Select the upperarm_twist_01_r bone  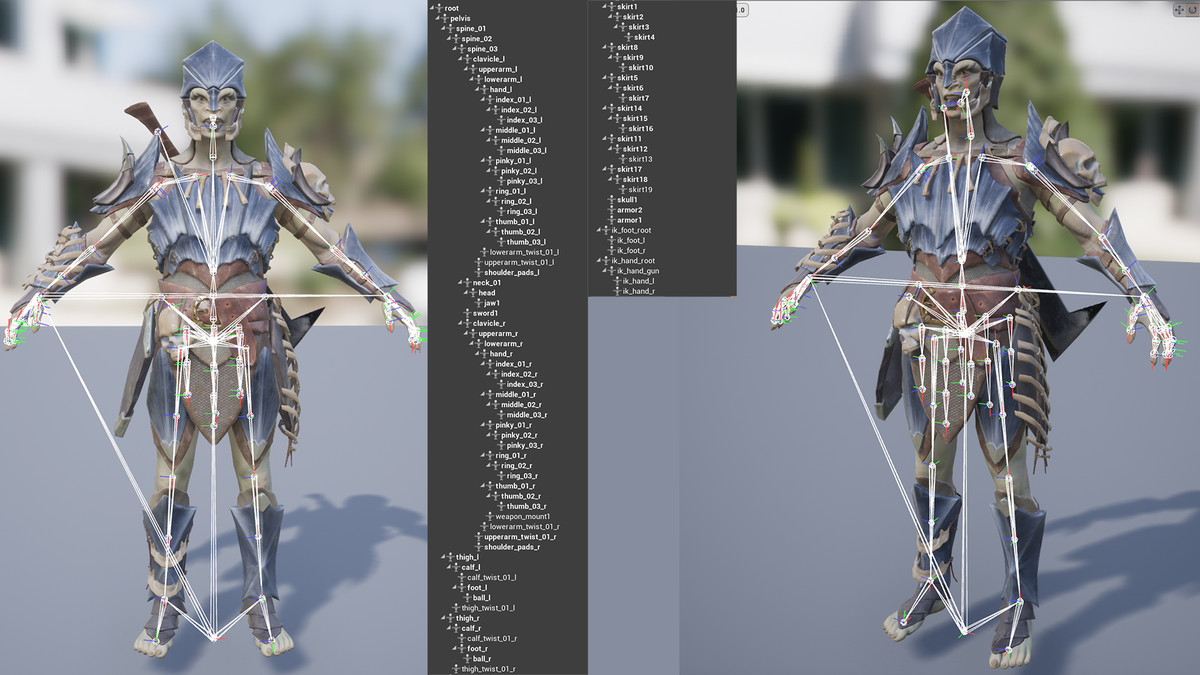coord(519,537)
